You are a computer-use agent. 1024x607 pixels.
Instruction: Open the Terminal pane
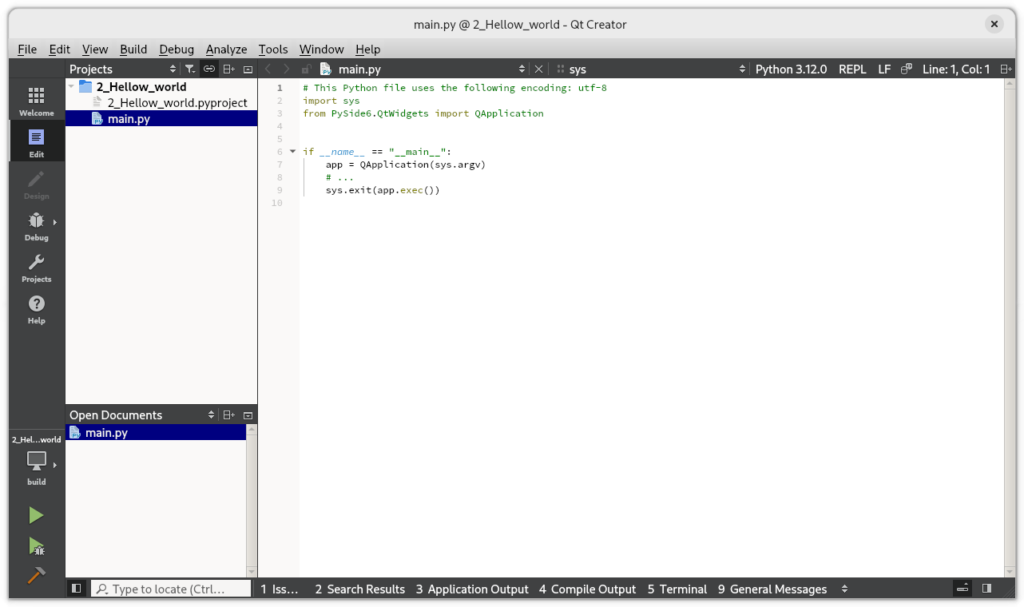point(677,589)
